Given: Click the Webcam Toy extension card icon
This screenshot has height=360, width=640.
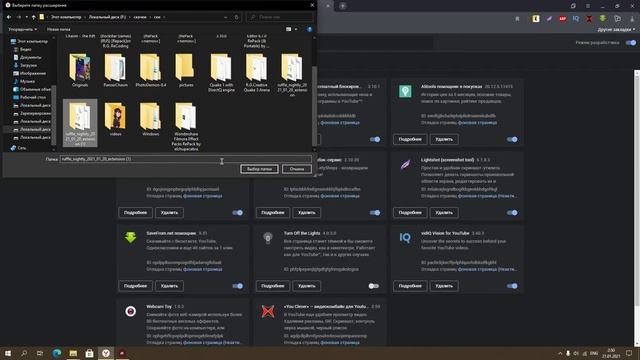Looking at the screenshot, I should (131, 311).
